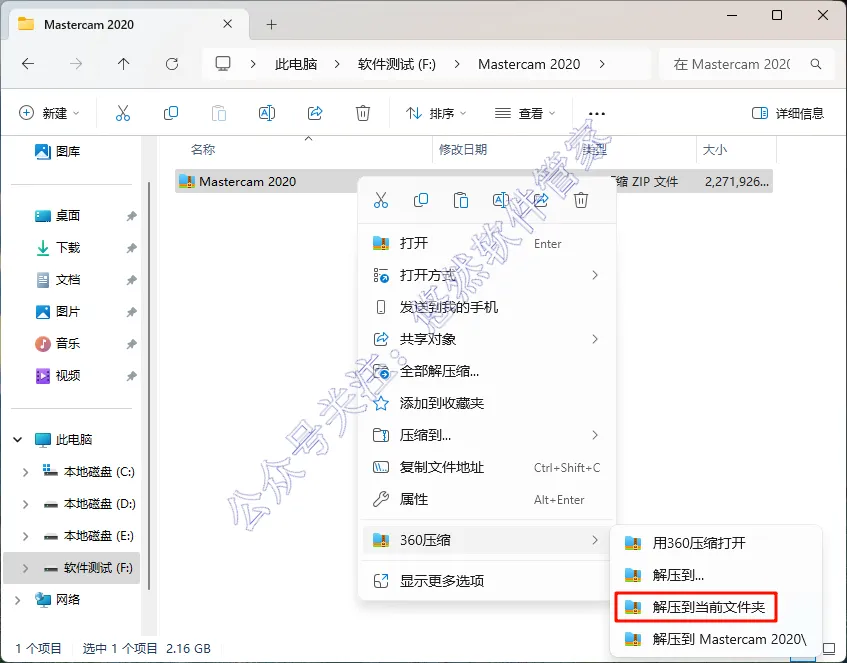This screenshot has width=847, height=663.
Task: Open 属性 properties
Action: 487,499
